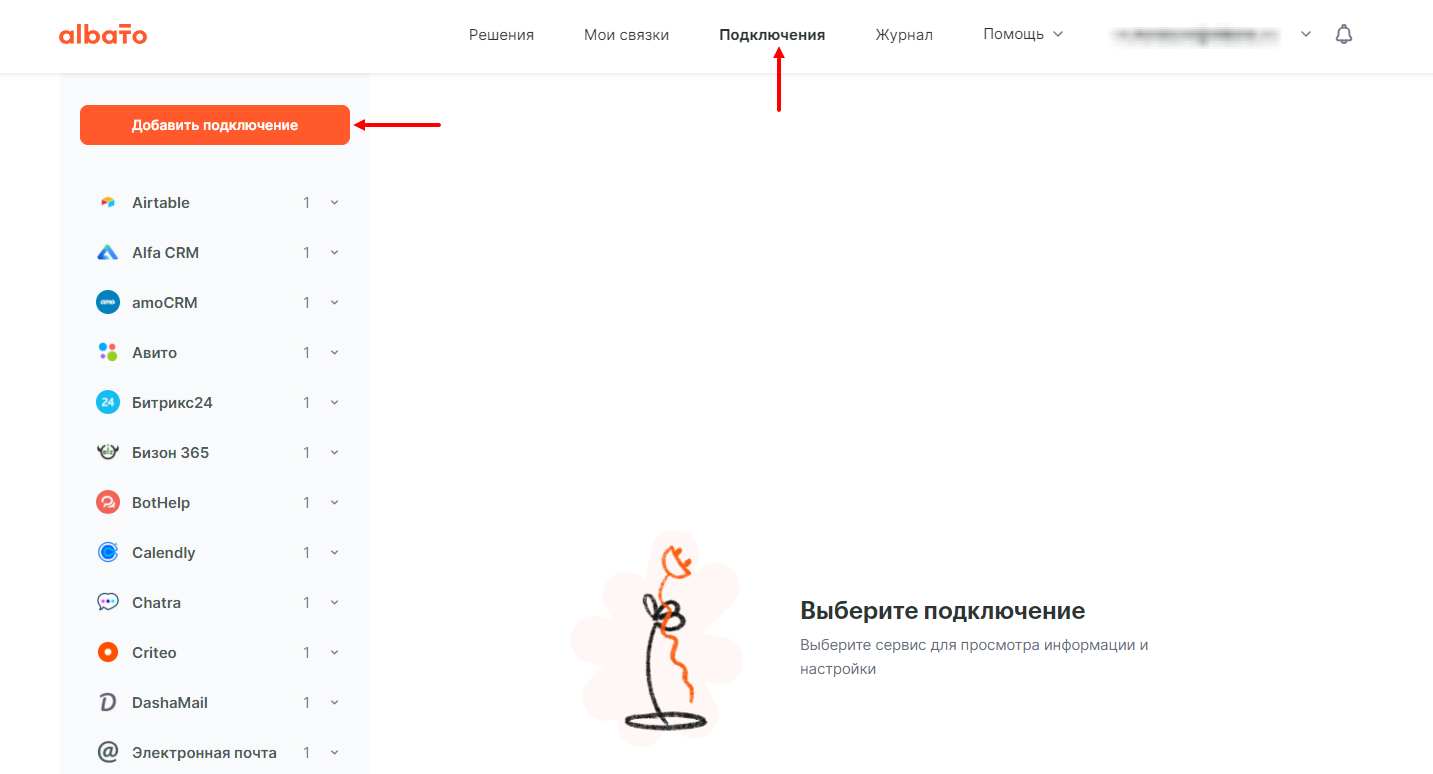This screenshot has width=1433, height=774.
Task: Go to the Решения tab
Action: point(502,35)
